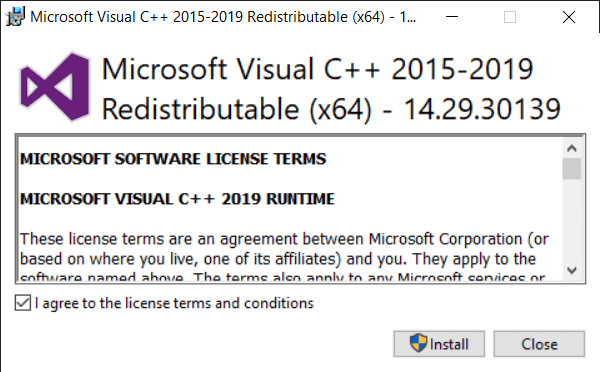
Task: Click the 'I agree to the license terms' label
Action: (174, 303)
